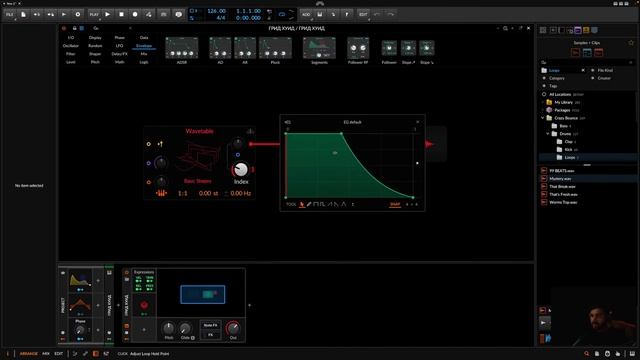Pick the Segments envelope module thumbnail

point(319,48)
